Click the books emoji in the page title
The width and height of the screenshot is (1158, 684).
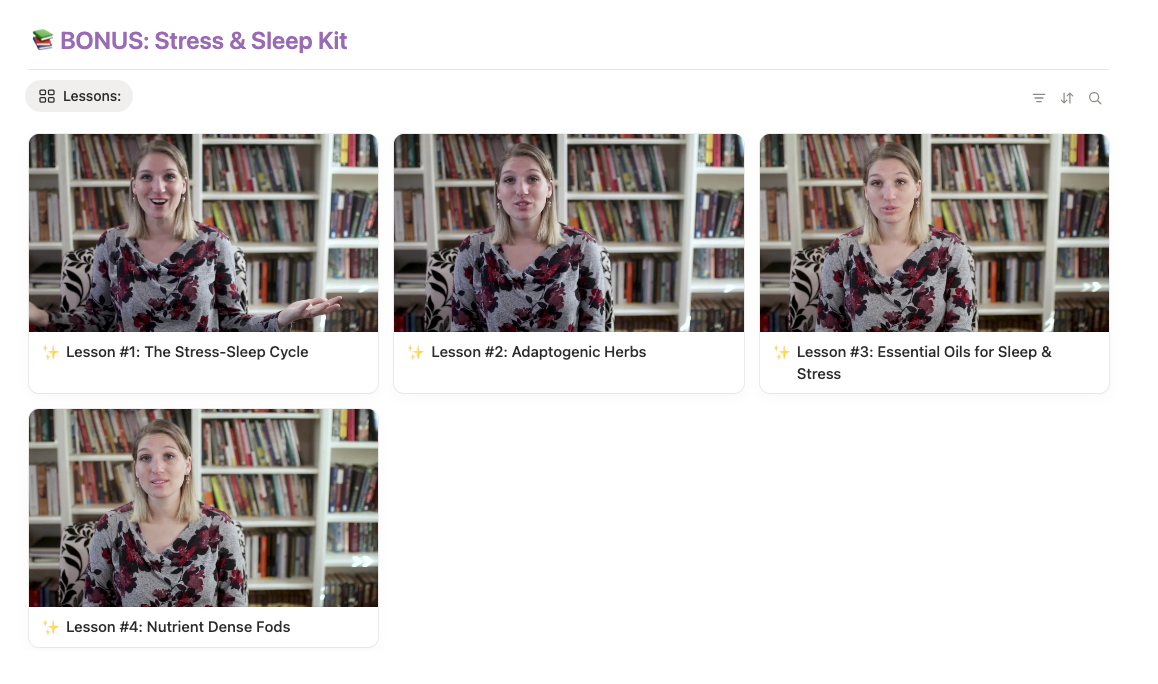(41, 40)
